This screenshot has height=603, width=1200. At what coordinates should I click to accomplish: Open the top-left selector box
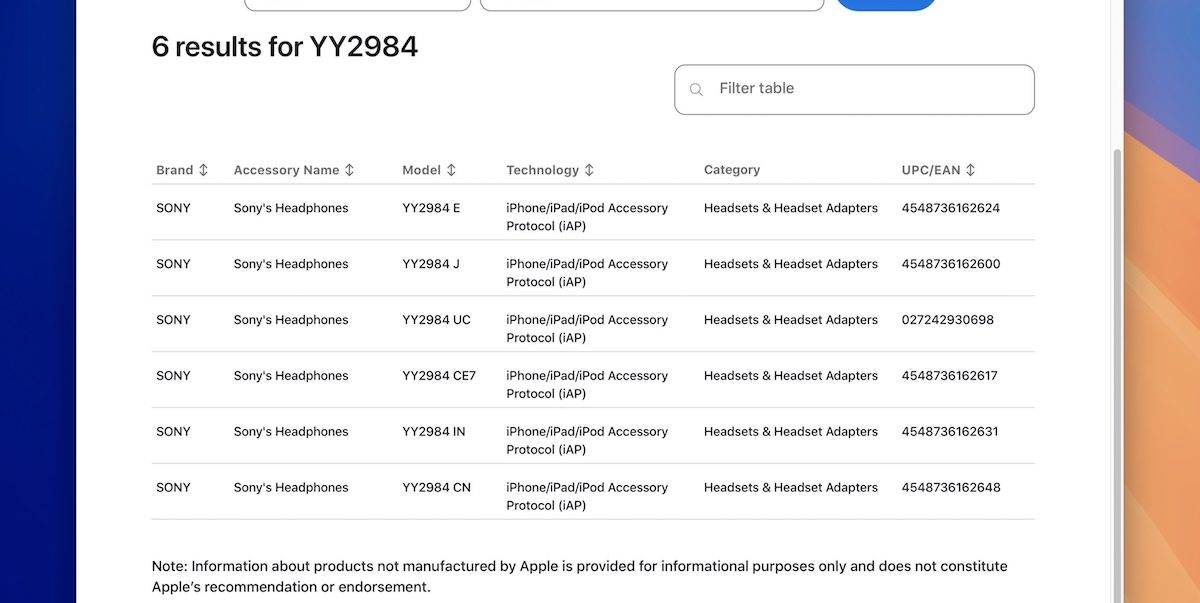tap(357, 4)
